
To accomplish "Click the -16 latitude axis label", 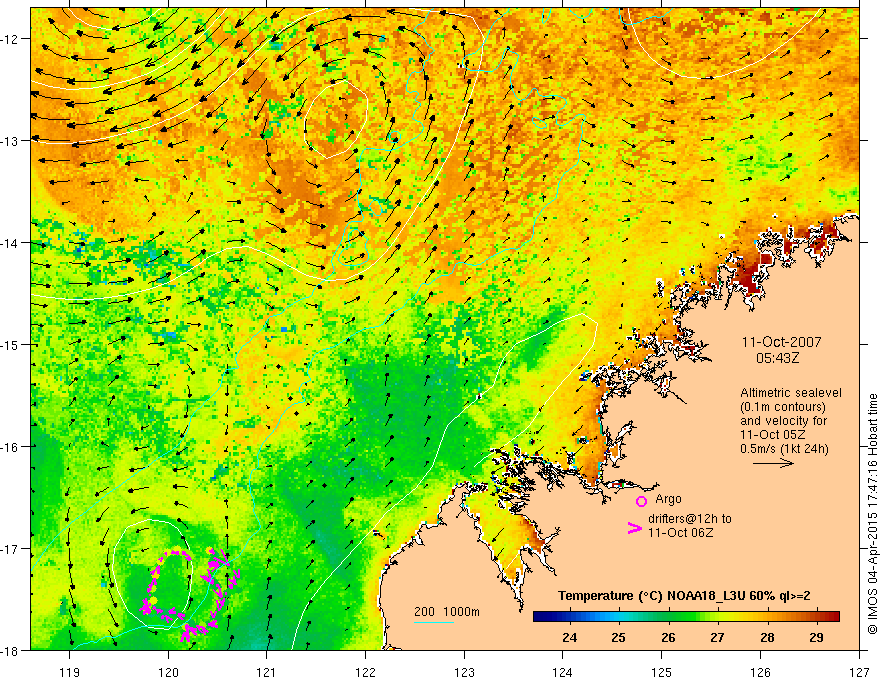I will 10,447.
